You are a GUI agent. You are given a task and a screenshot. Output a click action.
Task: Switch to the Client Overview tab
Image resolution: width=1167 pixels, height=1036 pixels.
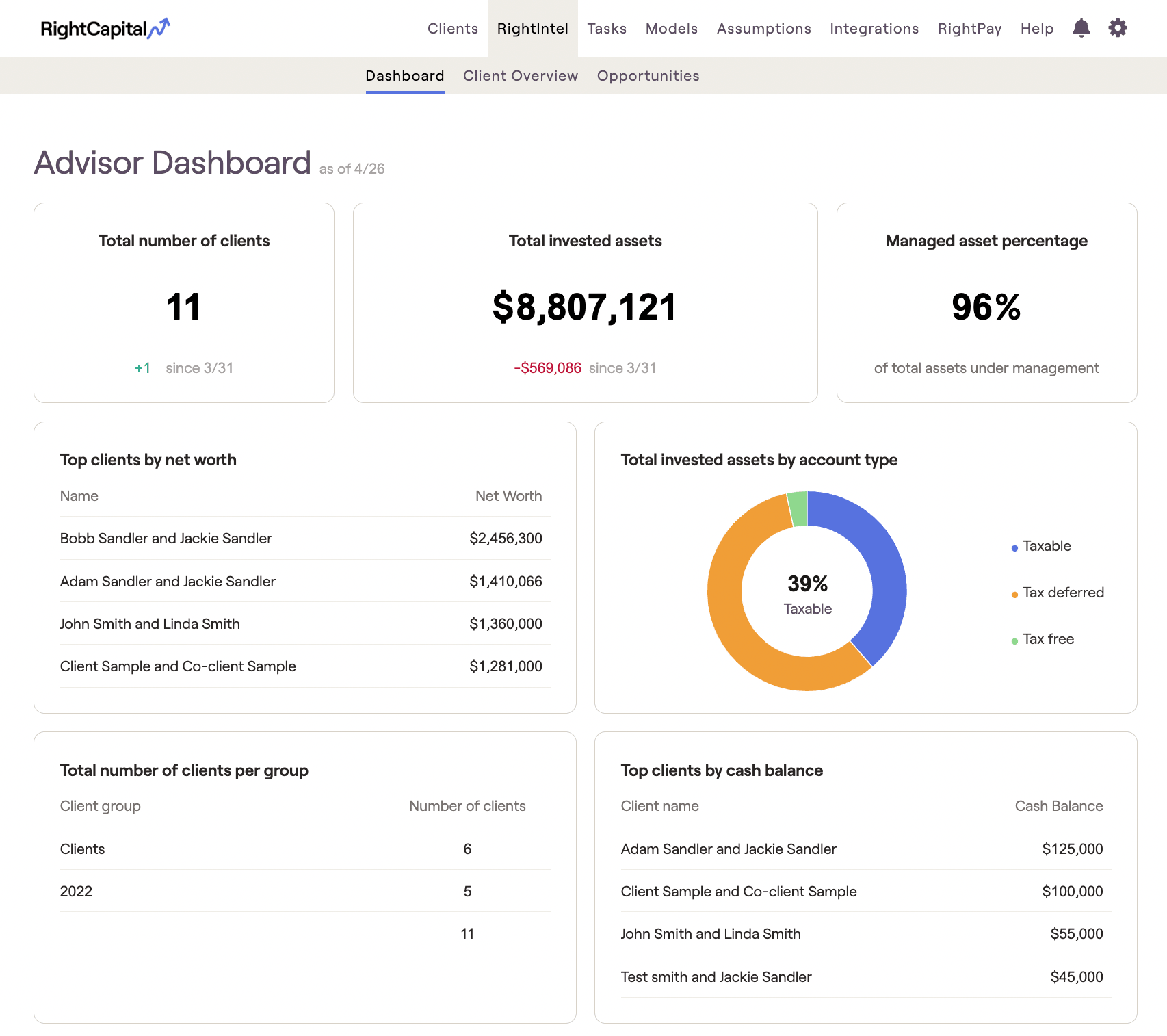click(x=520, y=75)
